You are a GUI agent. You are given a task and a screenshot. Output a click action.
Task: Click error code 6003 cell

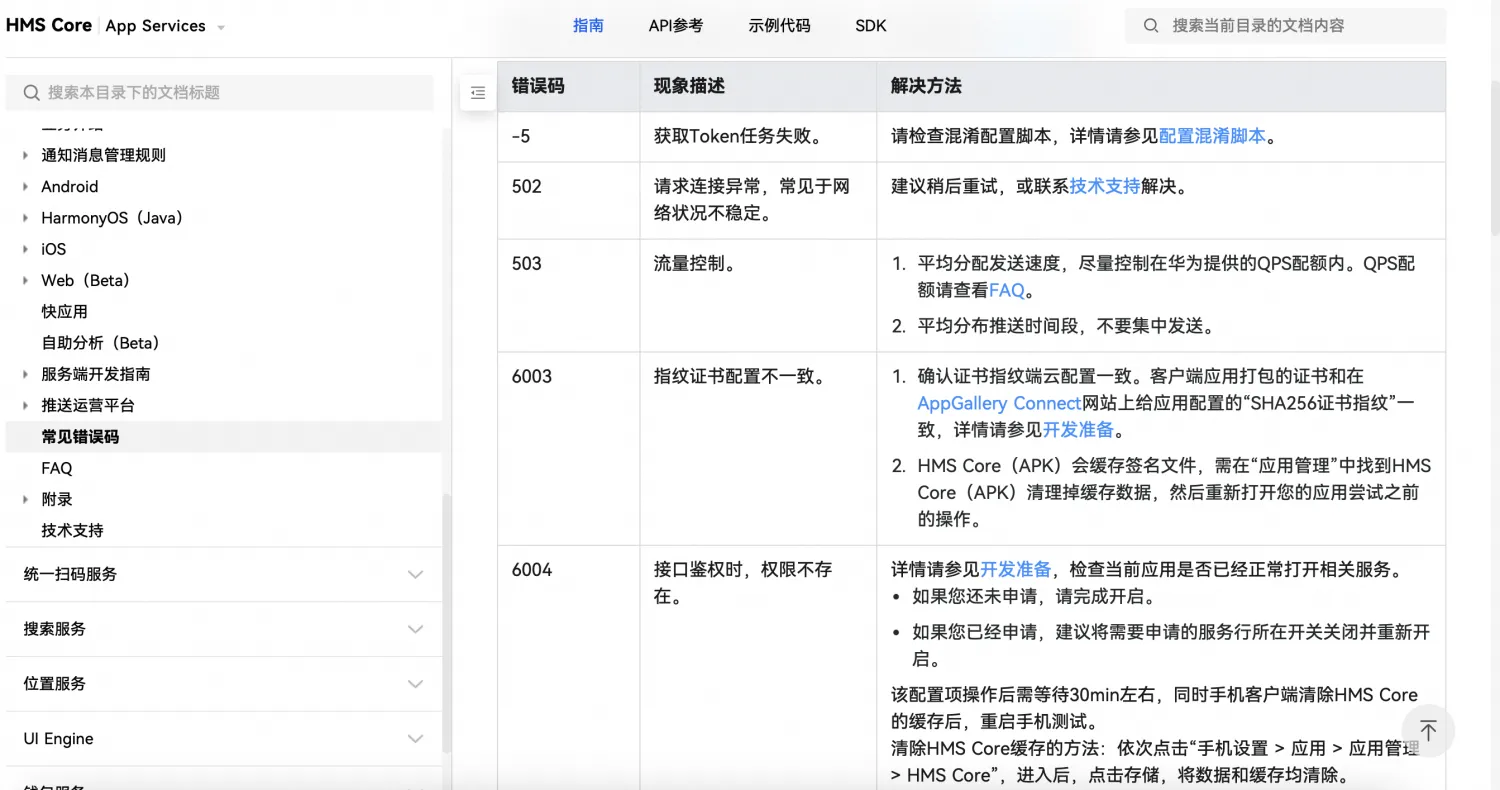[x=569, y=448]
